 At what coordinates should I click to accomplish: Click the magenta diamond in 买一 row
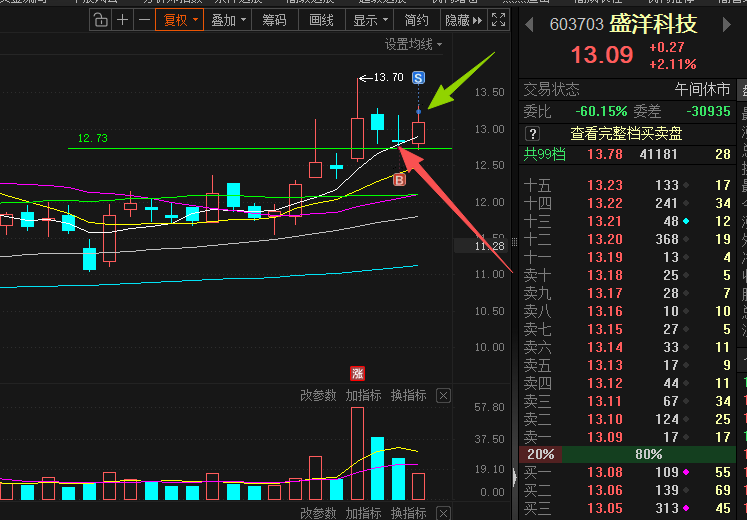[x=686, y=472]
